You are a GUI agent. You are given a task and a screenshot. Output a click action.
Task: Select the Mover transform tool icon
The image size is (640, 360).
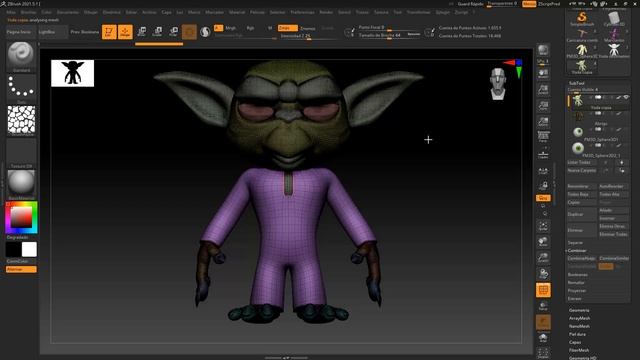point(142,31)
